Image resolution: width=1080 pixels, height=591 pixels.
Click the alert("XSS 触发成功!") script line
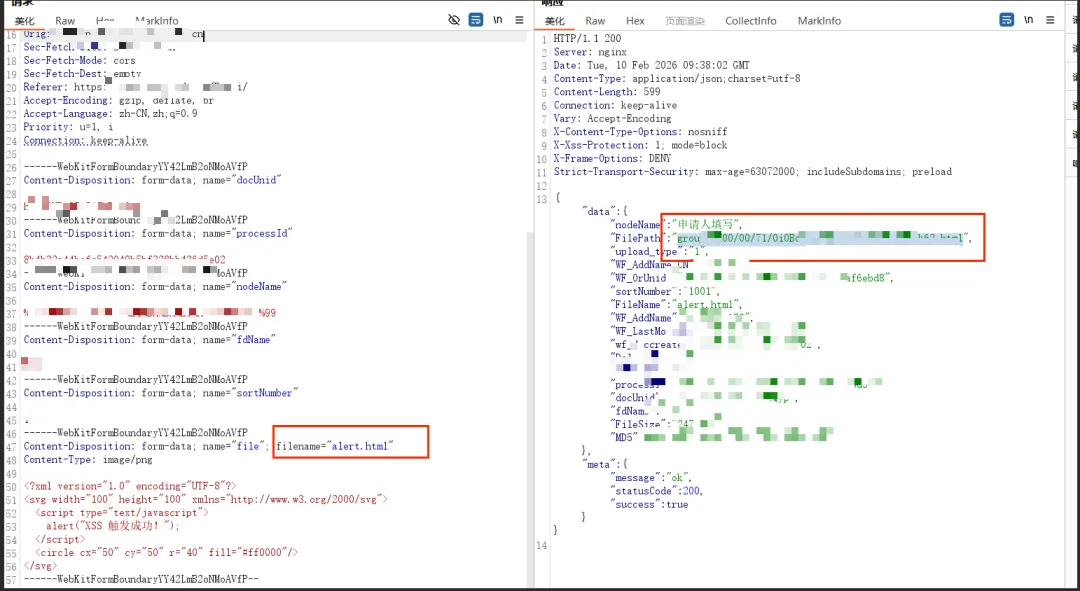click(112, 526)
